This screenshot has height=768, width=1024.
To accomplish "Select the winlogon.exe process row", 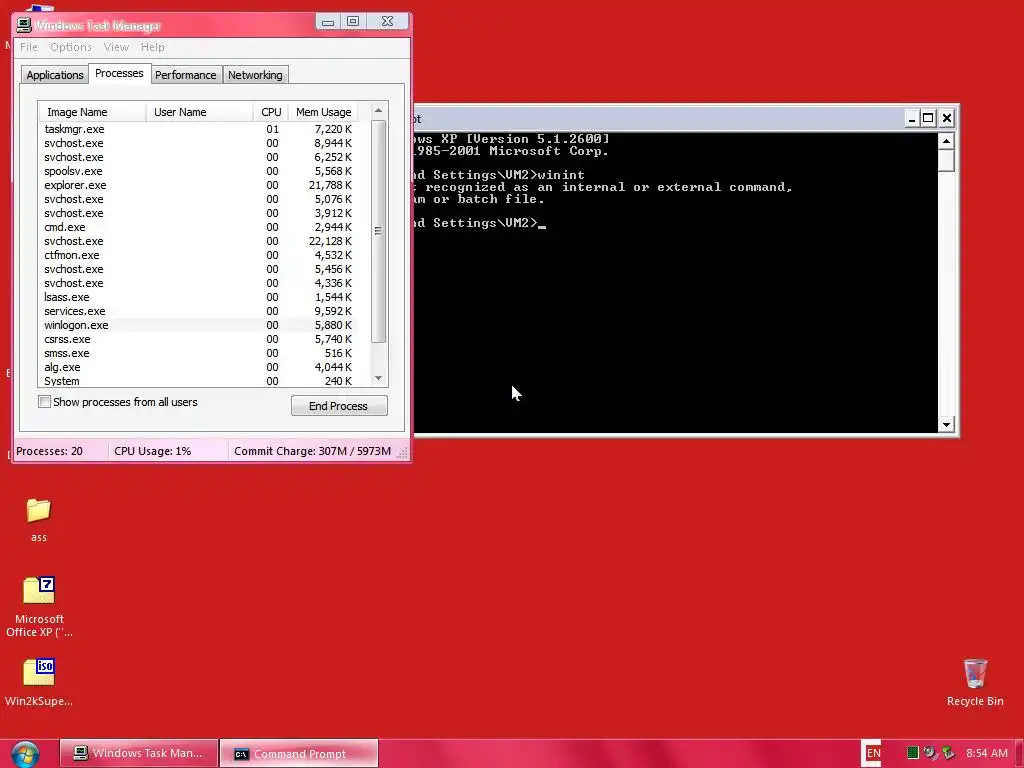I will pyautogui.click(x=198, y=325).
